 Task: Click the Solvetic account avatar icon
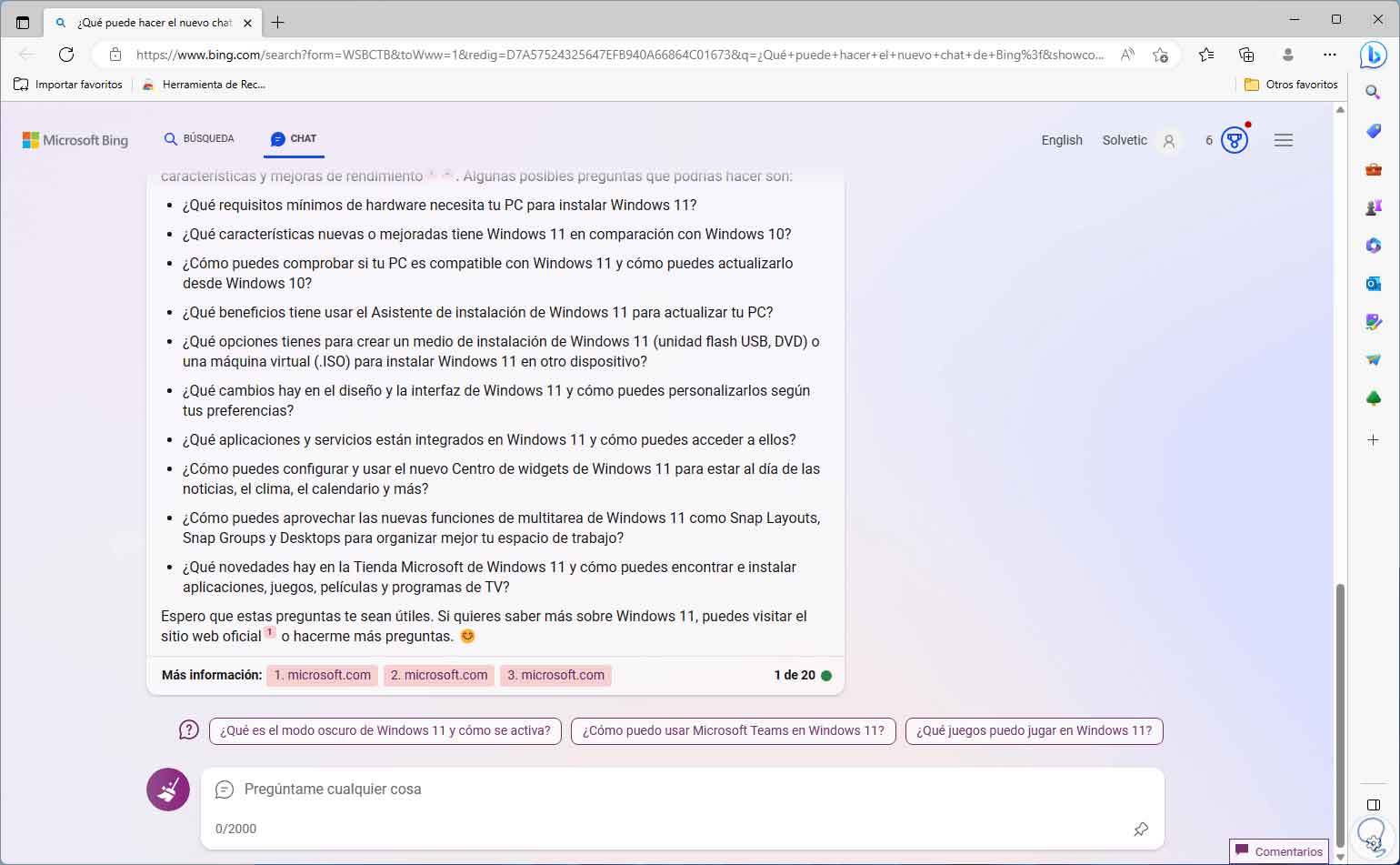(x=1169, y=140)
